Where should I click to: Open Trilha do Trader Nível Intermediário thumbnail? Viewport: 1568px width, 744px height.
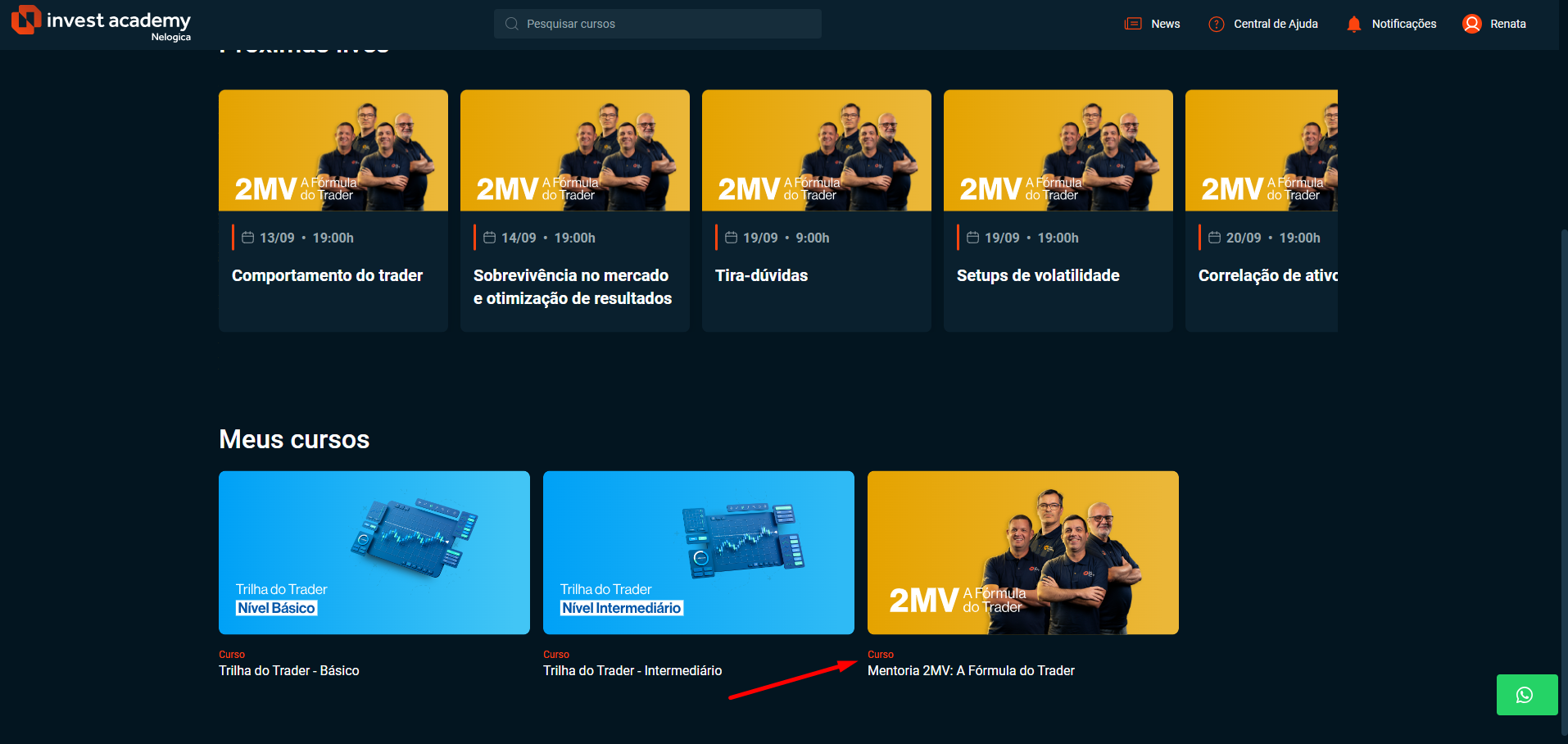pyautogui.click(x=699, y=552)
